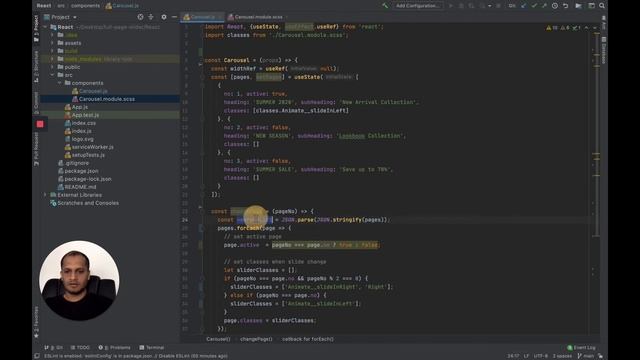Collapse the components folder
Image resolution: width=640 pixels, height=360 pixels.
point(60,83)
